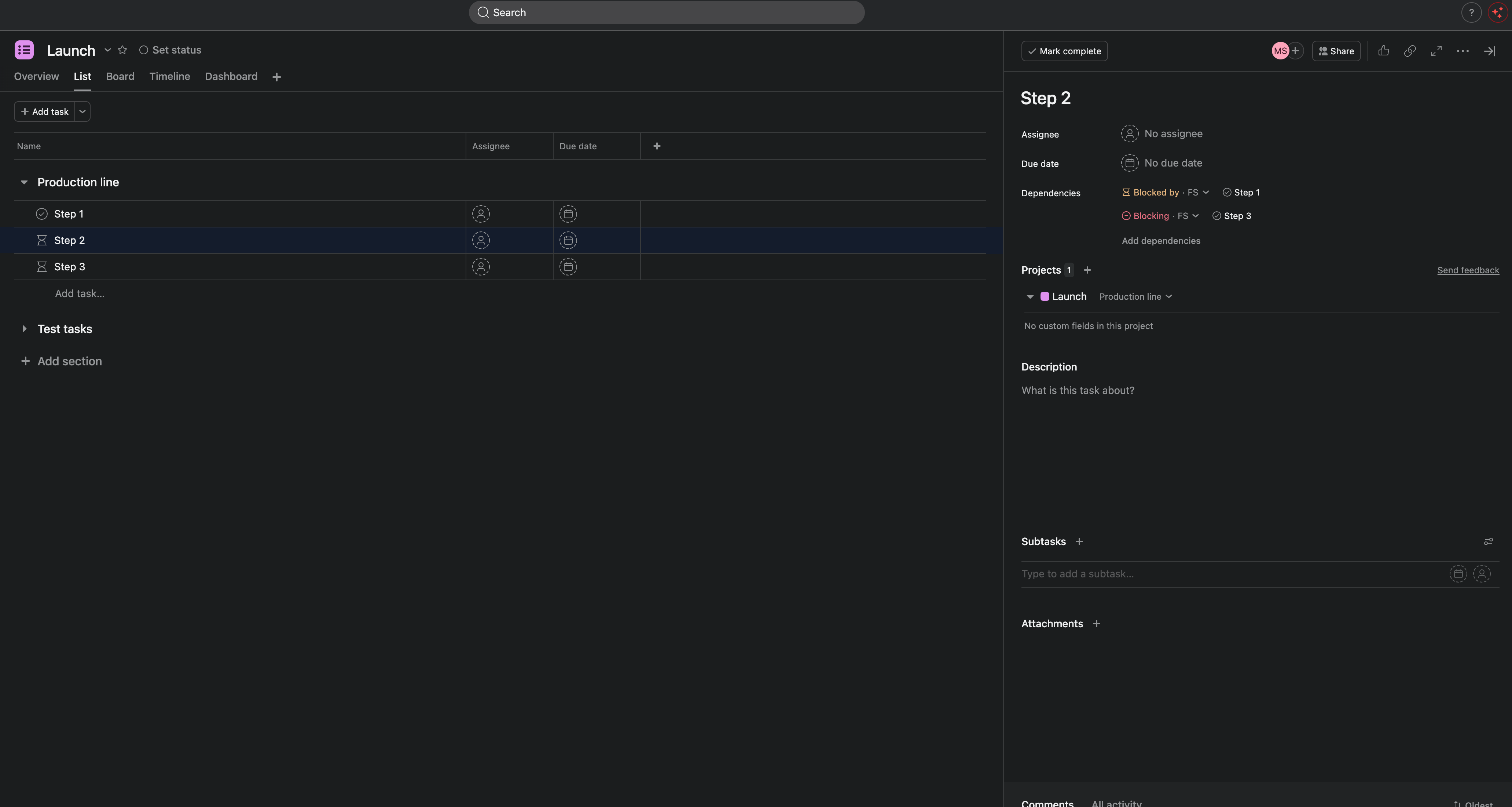The height and width of the screenshot is (807, 1512).
Task: Add collaborator plus next to MS avatar
Action: [x=1295, y=51]
